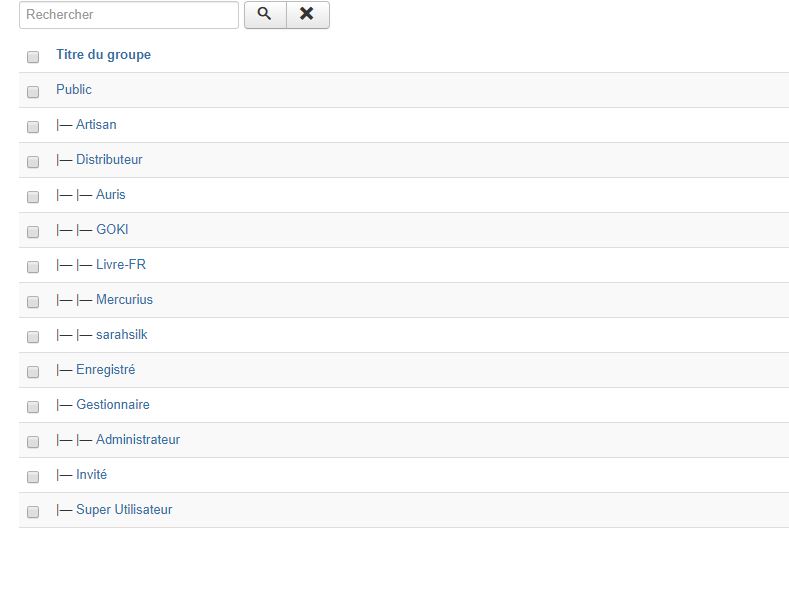
Task: Mark the GOKI row checkbox
Action: coord(33,232)
